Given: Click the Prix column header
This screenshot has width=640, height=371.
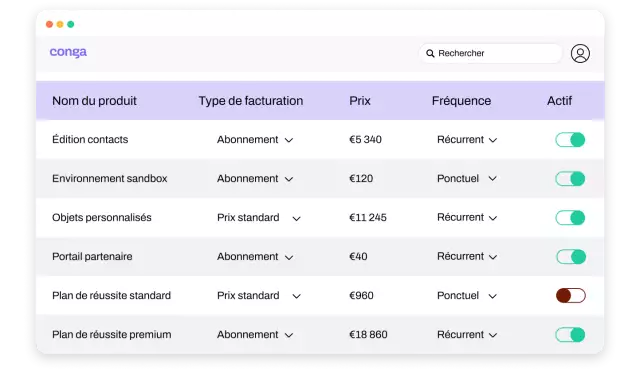Looking at the screenshot, I should coord(360,101).
